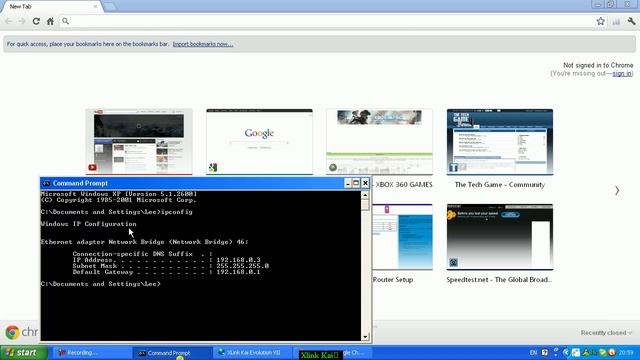Switch to XLink Kai Evolution VII taskbar button
This screenshot has width=640, height=360.
[253, 353]
